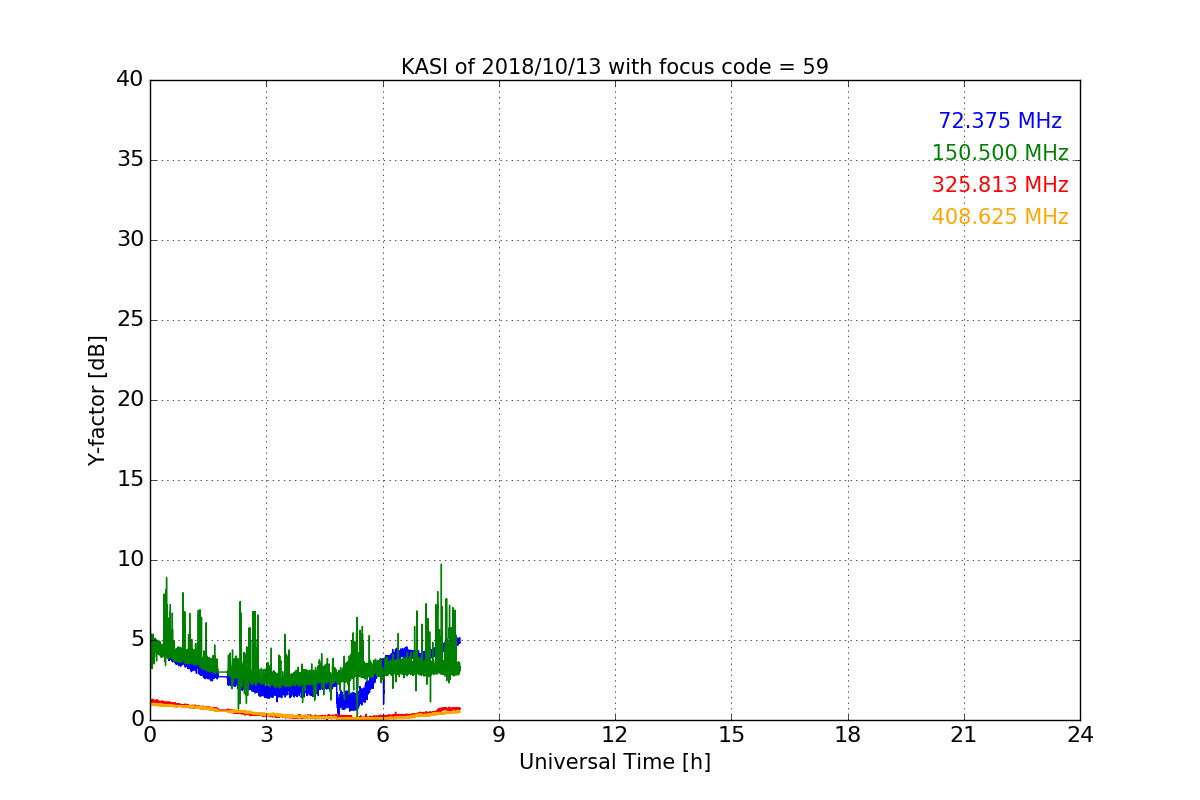Click the x-axis tick label 9

tap(499, 735)
